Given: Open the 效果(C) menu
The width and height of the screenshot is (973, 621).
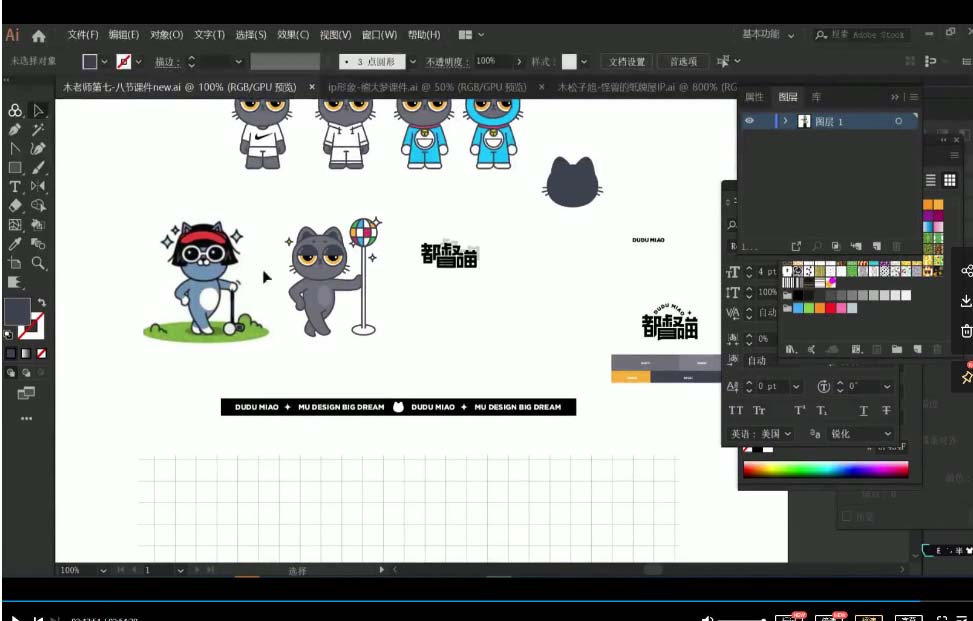Looking at the screenshot, I should coord(293,35).
